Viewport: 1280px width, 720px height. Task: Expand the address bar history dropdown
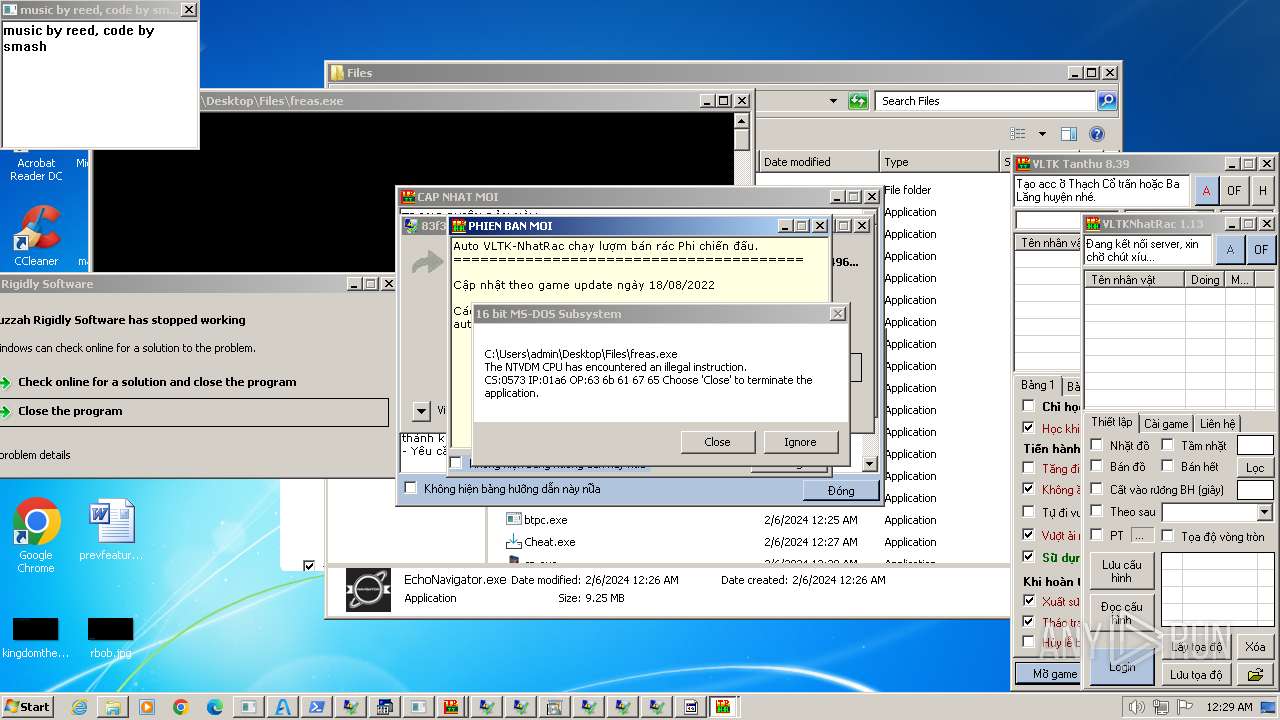(833, 101)
